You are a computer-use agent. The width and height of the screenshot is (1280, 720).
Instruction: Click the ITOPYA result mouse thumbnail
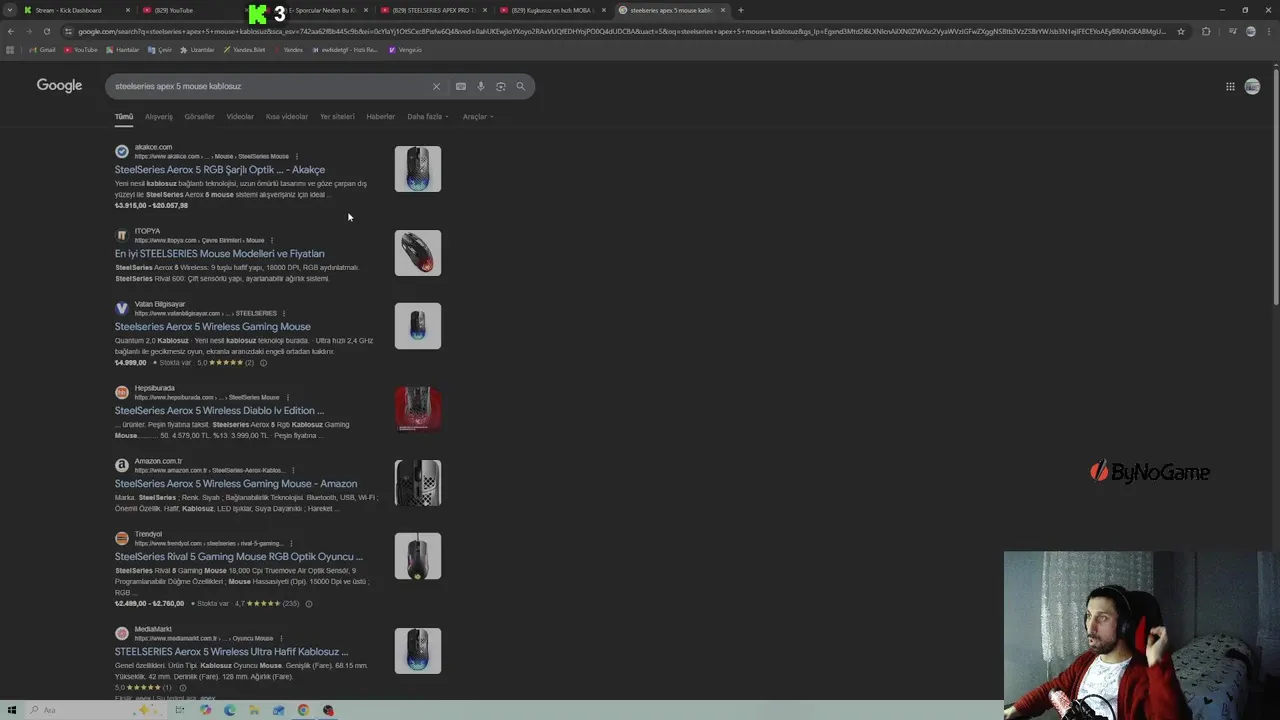(418, 253)
